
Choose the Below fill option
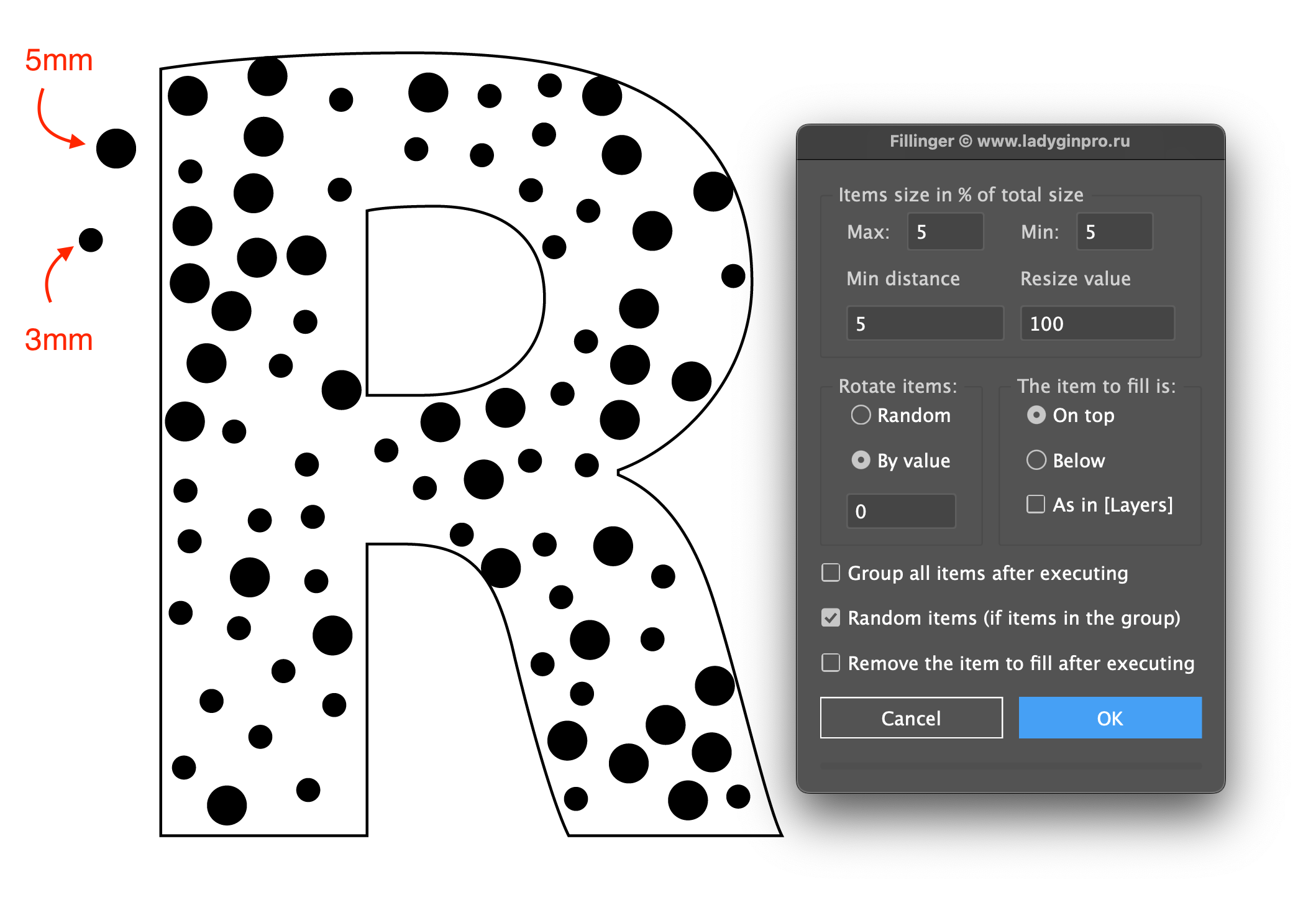click(x=1036, y=460)
